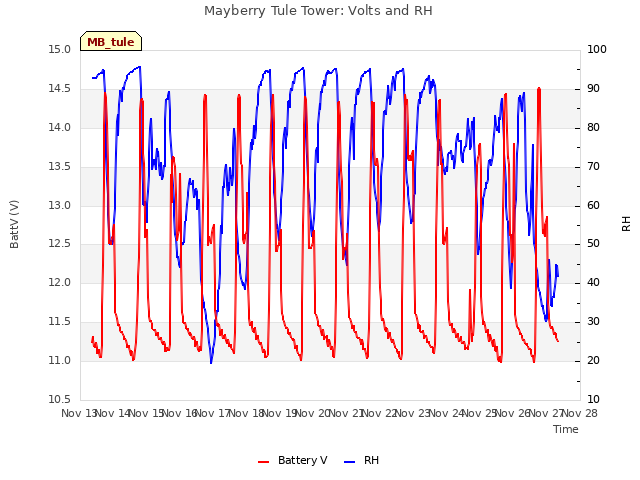Select the BattV (V) axis label
Image resolution: width=640 pixels, height=480 pixels.
click(x=14, y=224)
